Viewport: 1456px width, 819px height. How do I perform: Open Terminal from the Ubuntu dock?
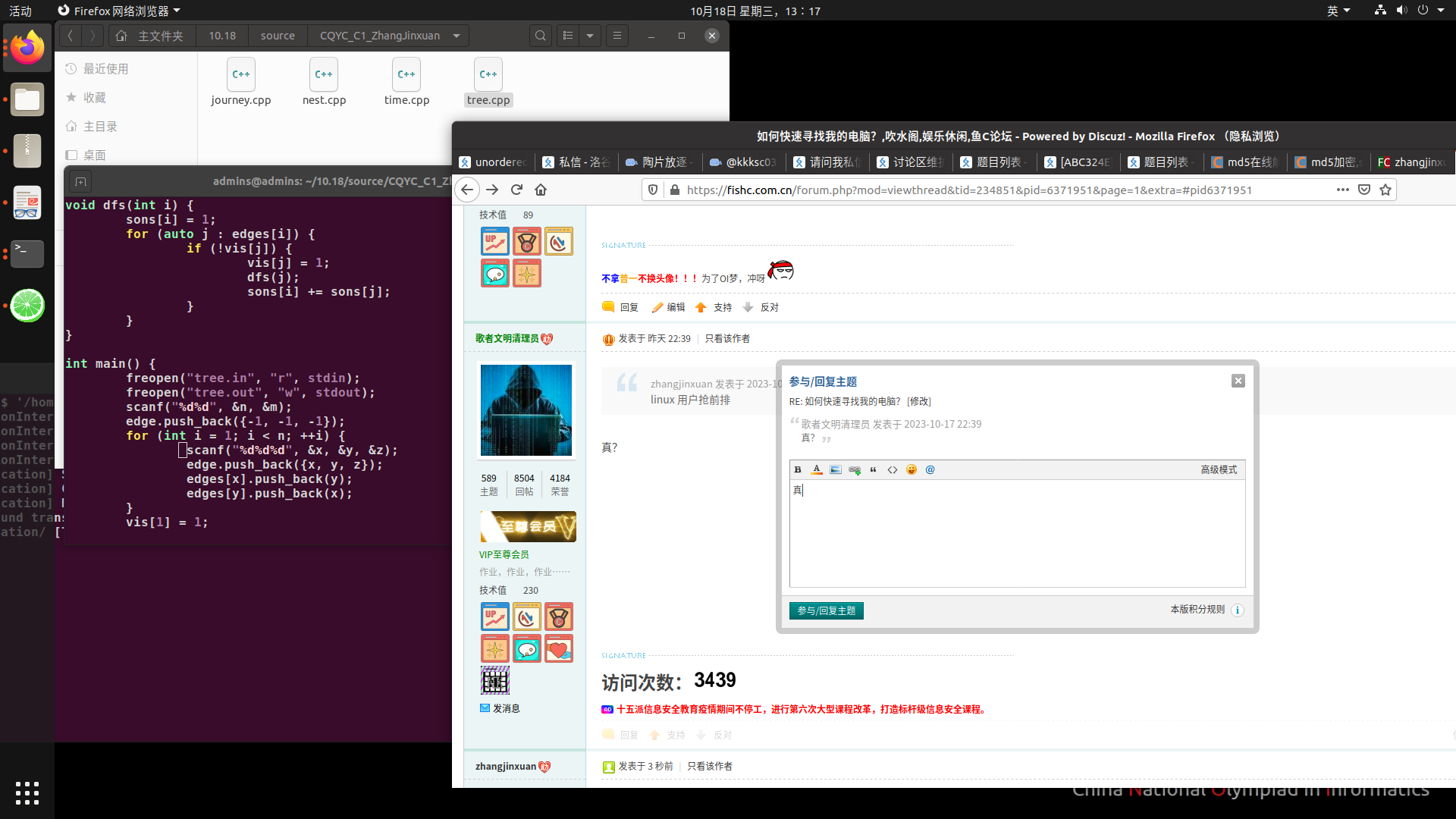coord(27,253)
